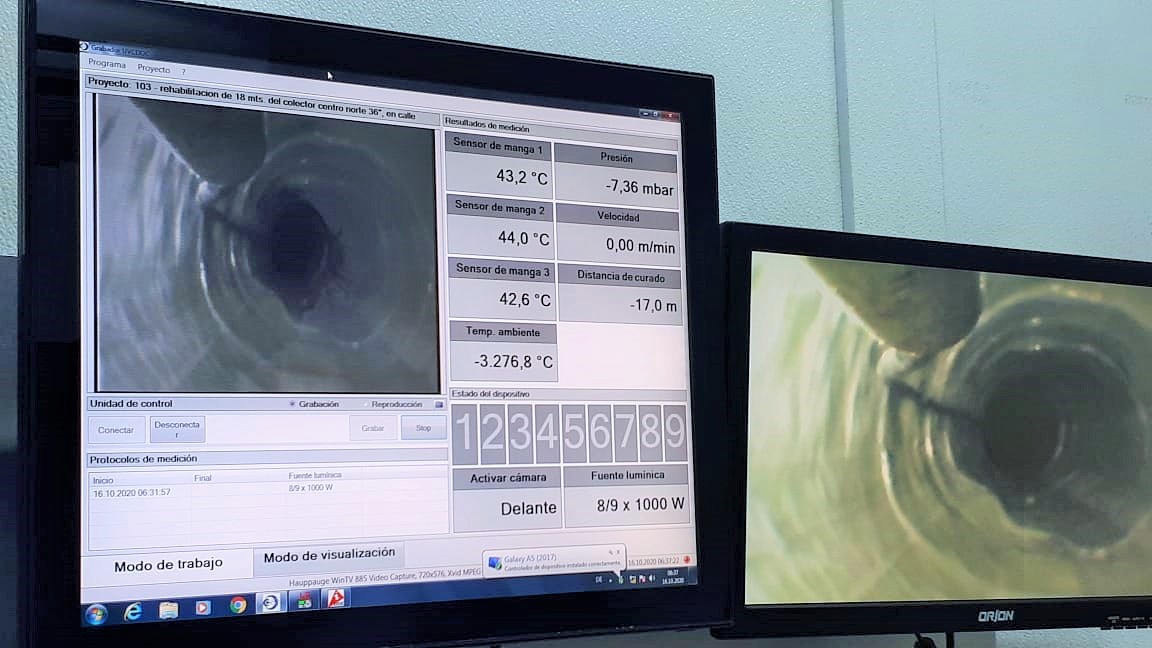This screenshot has width=1152, height=648.
Task: Select the Grabación radio button
Action: pyautogui.click(x=292, y=404)
